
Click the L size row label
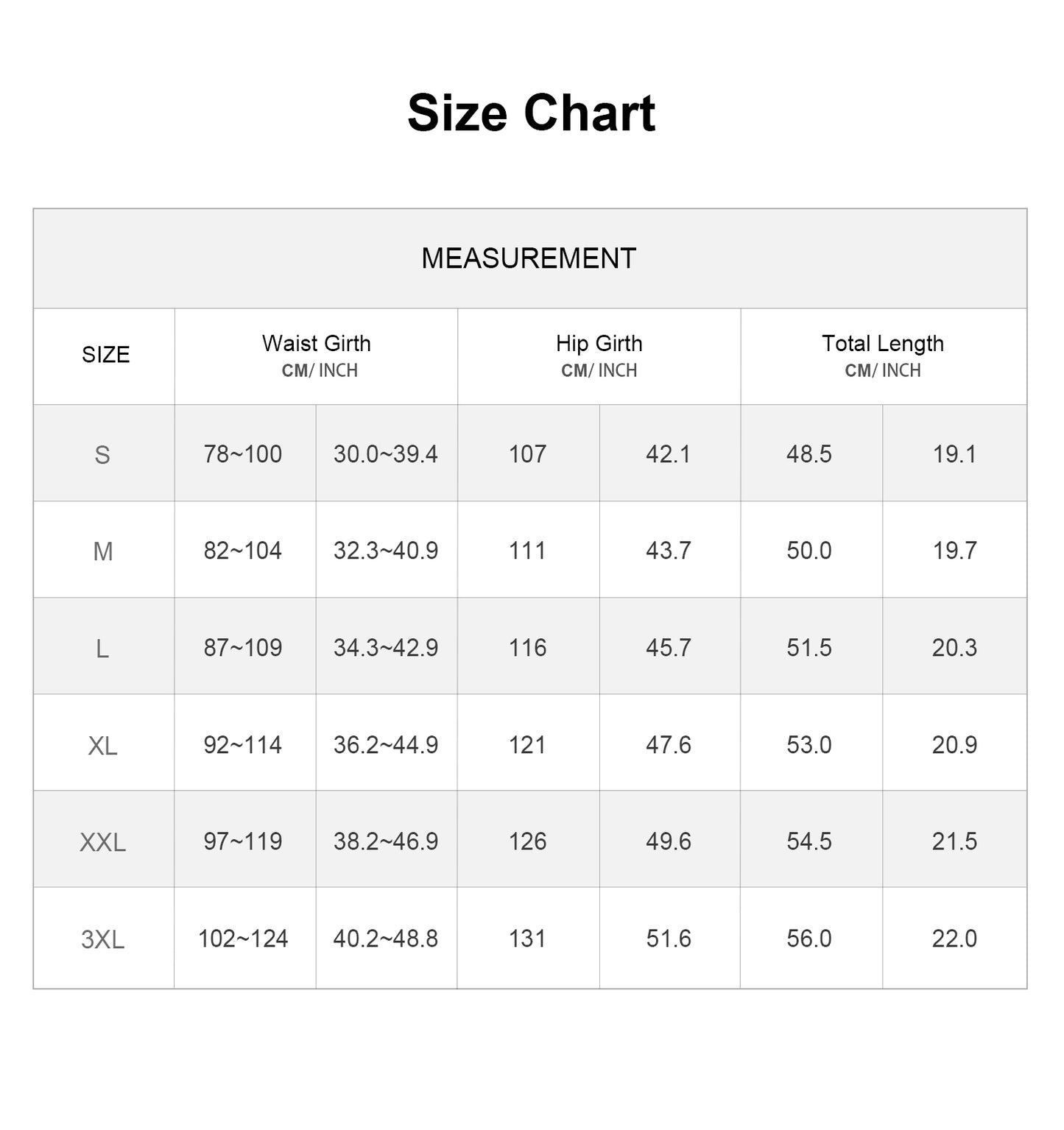[x=102, y=649]
